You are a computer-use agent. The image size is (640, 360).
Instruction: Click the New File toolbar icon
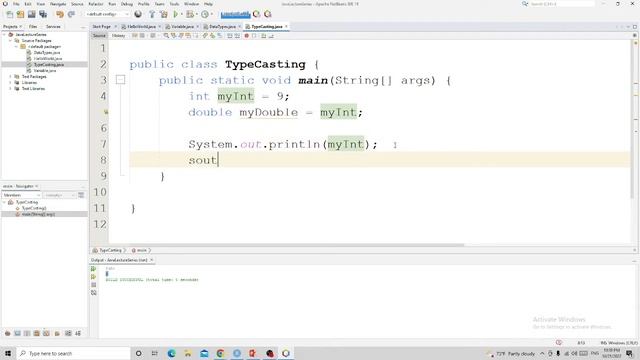click(9, 14)
